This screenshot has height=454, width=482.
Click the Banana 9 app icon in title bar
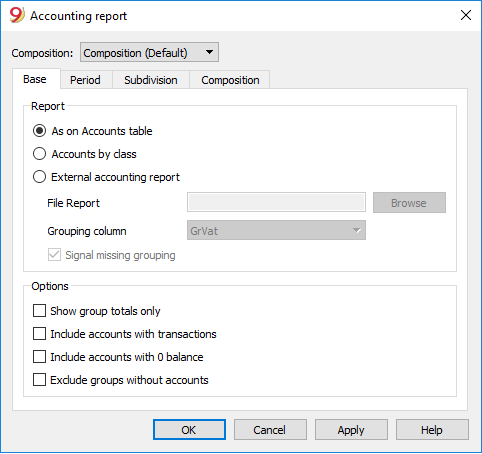(x=17, y=15)
